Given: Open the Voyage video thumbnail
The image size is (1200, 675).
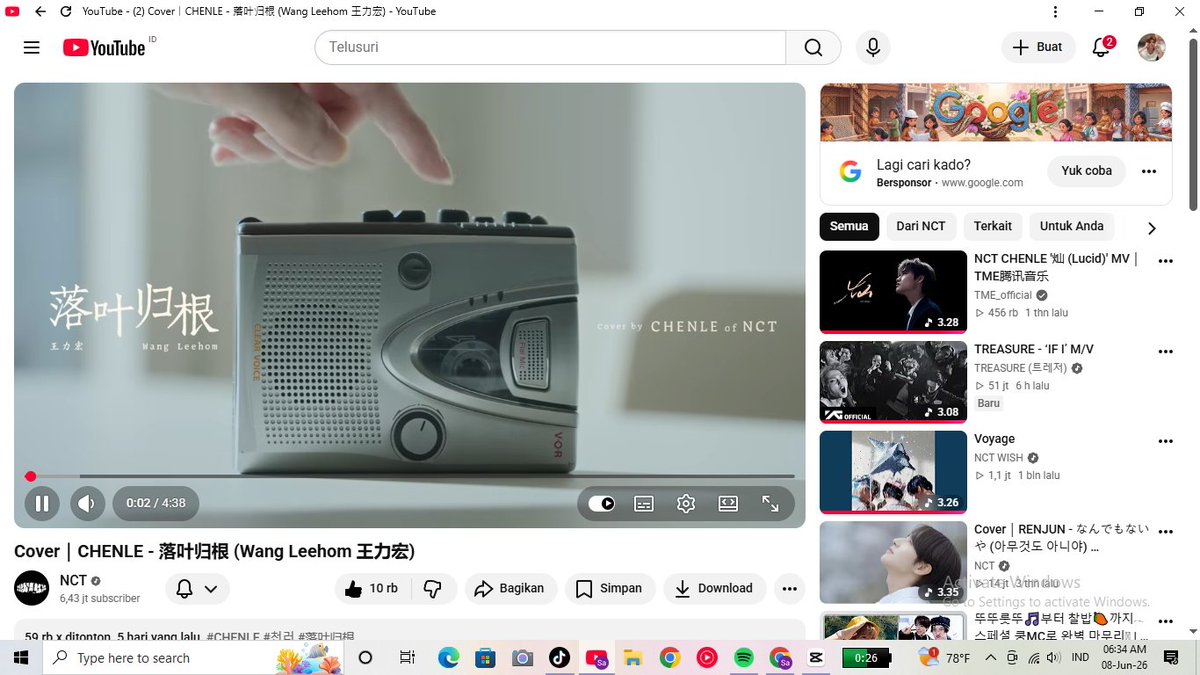Looking at the screenshot, I should (893, 471).
